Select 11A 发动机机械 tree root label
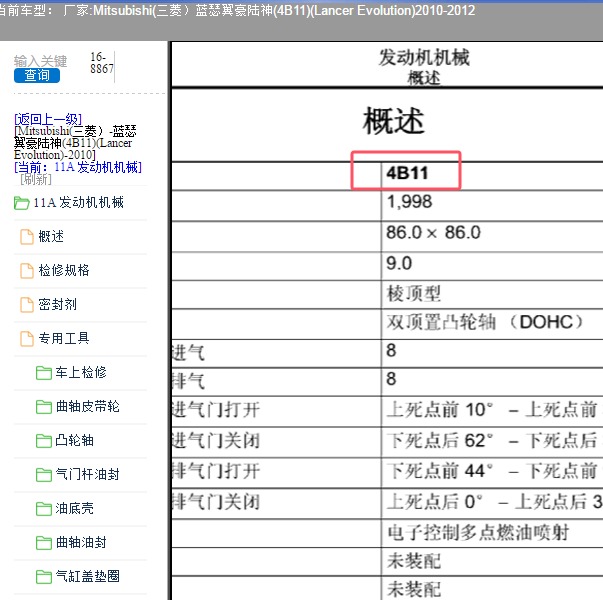Viewport: 603px width, 600px height. click(x=78, y=202)
